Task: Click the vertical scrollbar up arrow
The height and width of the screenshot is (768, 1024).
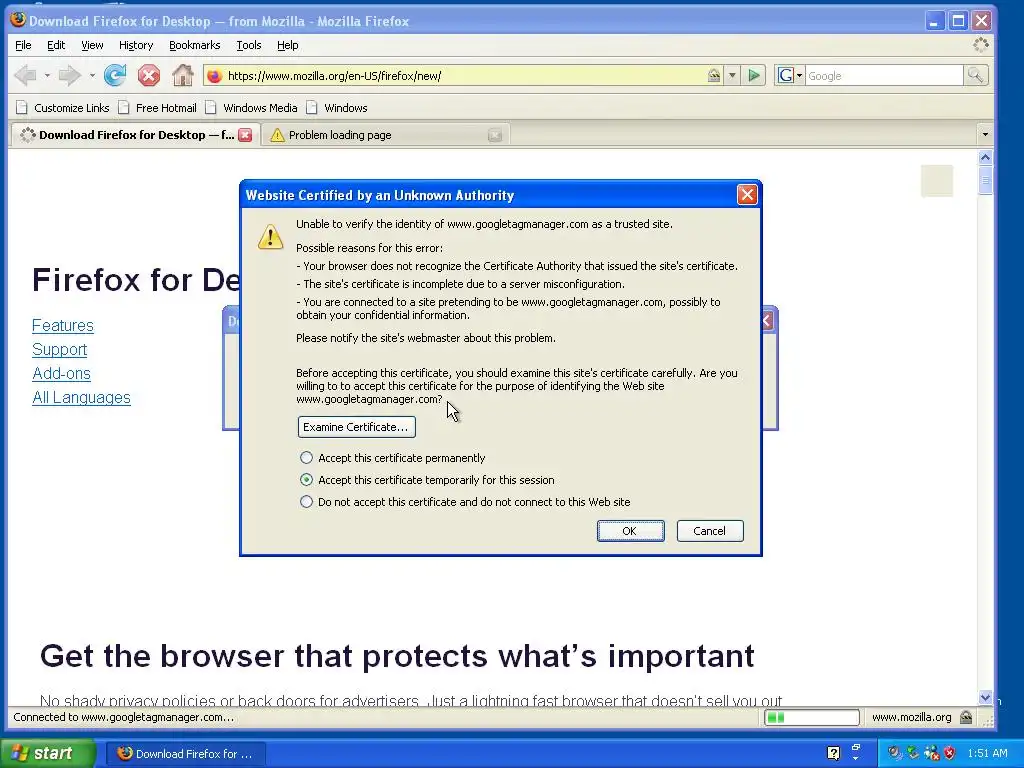Action: [x=985, y=157]
